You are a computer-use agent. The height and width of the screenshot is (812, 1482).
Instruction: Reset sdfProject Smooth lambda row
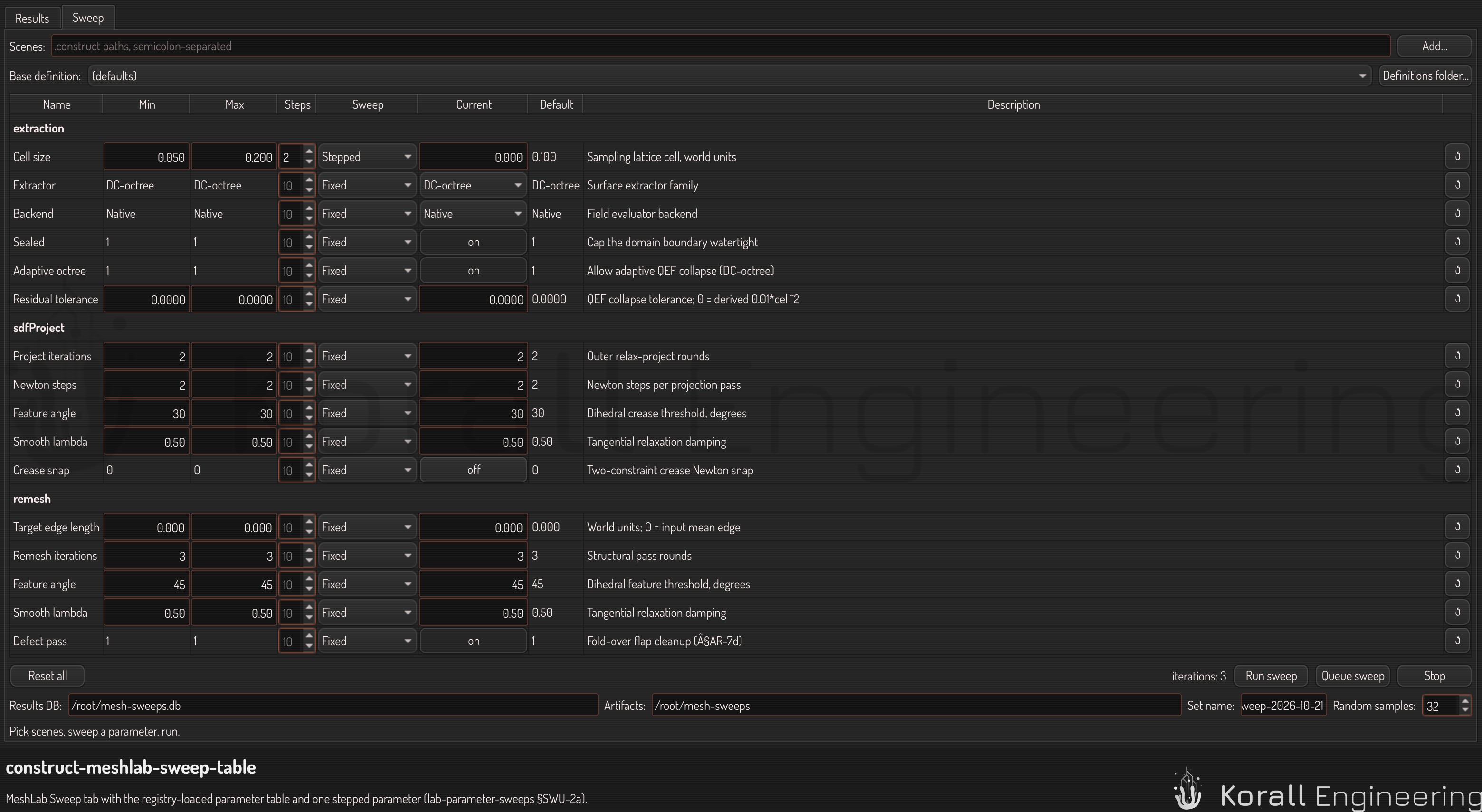[1457, 441]
